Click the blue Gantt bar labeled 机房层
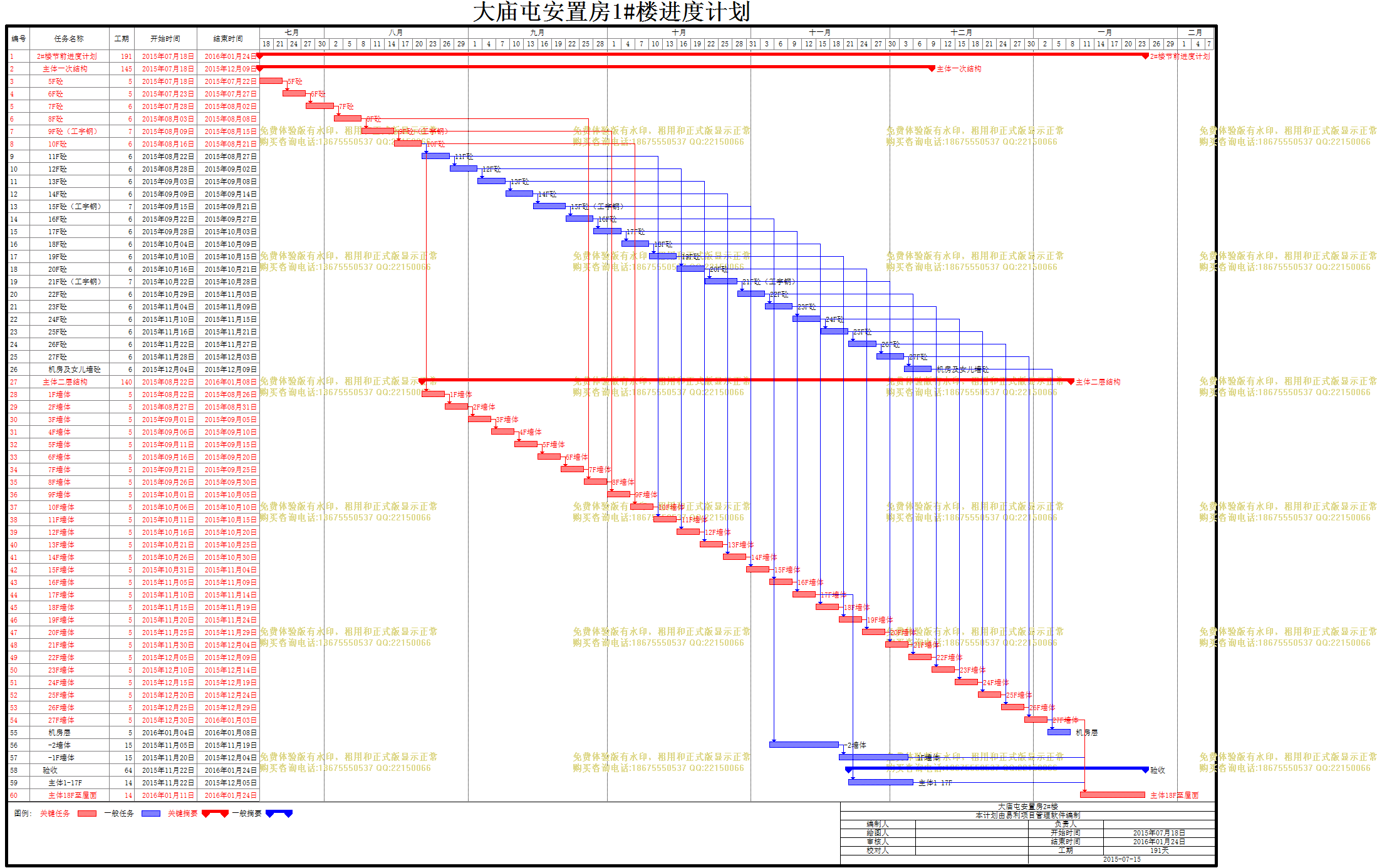 point(1059,732)
